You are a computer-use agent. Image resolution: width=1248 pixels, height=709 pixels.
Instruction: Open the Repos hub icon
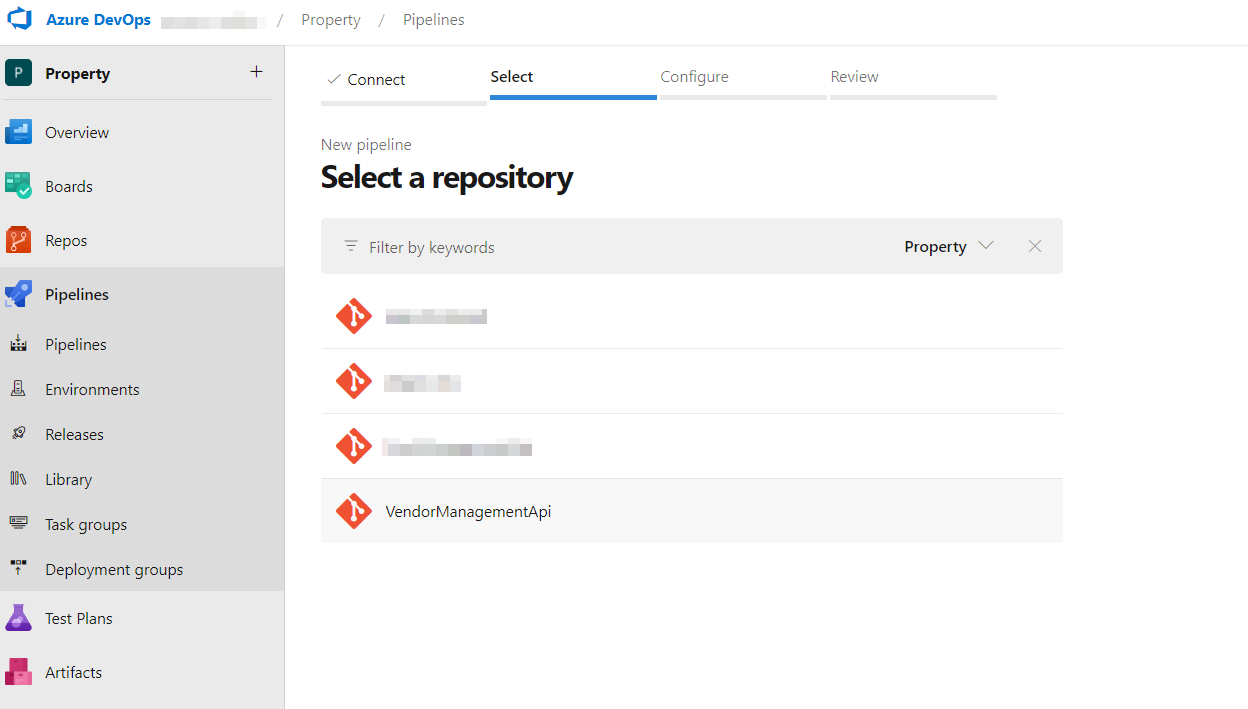19,240
